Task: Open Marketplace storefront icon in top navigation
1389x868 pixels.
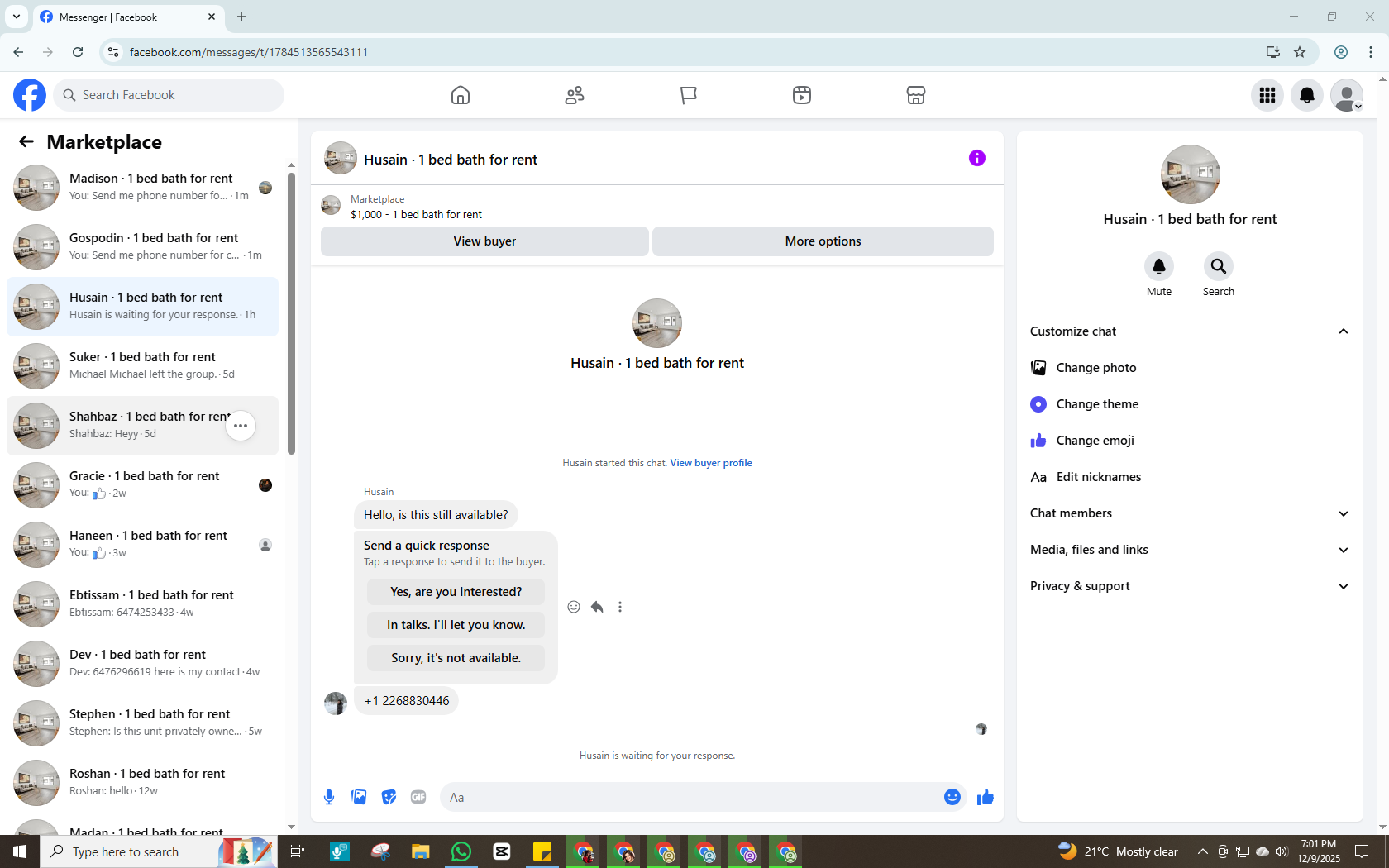Action: 916,95
